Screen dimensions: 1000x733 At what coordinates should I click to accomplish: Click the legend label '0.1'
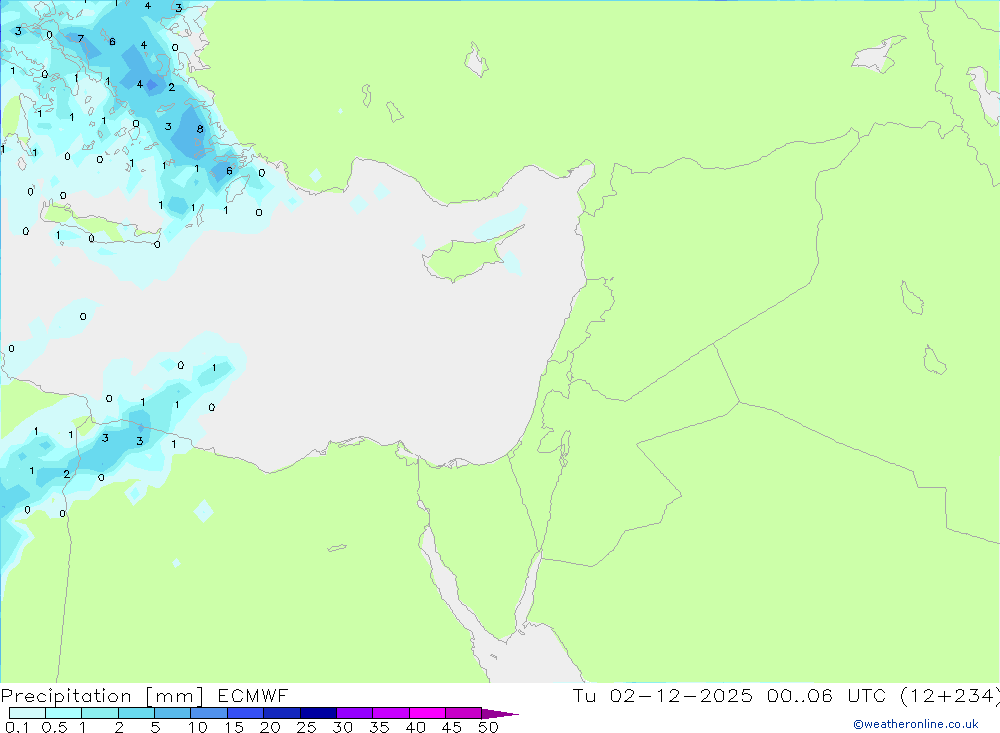(x=17, y=727)
